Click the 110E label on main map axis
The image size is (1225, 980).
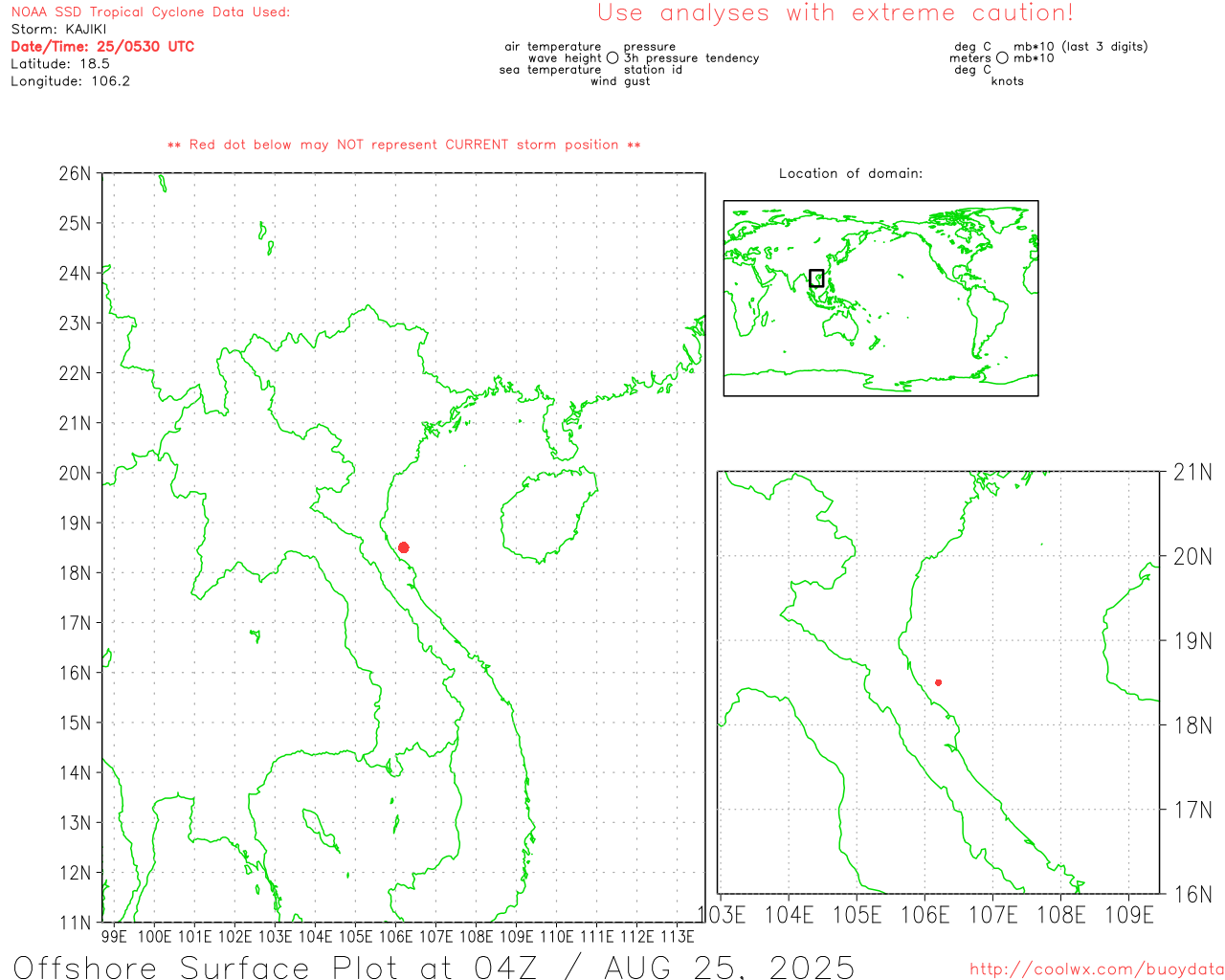(557, 936)
